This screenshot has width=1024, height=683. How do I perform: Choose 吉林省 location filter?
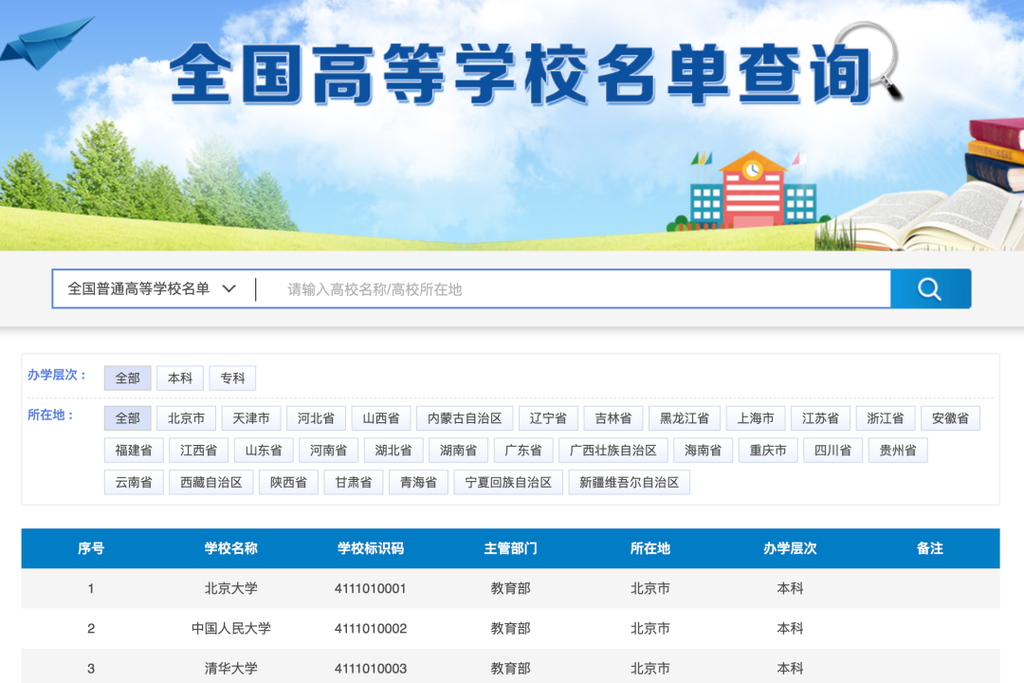613,418
